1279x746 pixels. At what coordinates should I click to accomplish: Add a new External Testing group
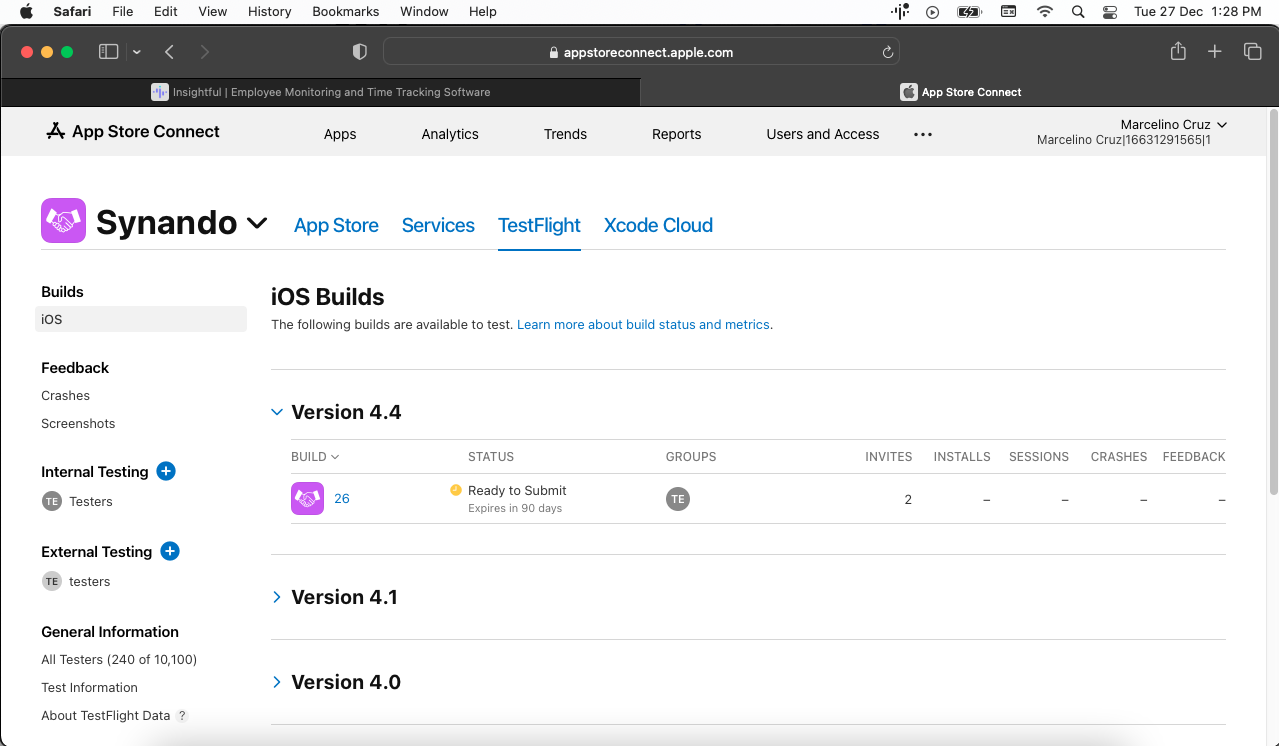point(170,551)
